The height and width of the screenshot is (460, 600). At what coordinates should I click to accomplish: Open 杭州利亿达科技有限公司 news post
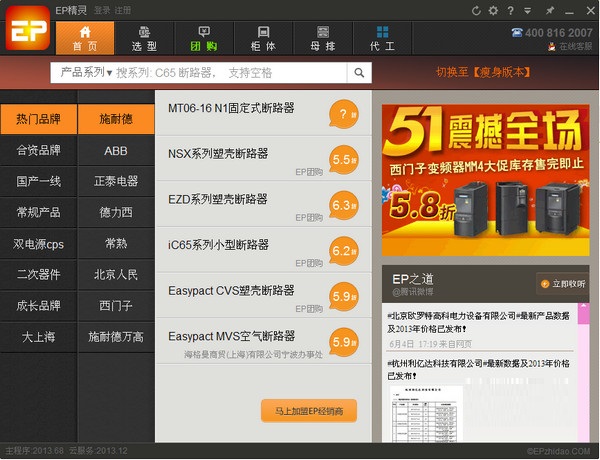point(478,370)
